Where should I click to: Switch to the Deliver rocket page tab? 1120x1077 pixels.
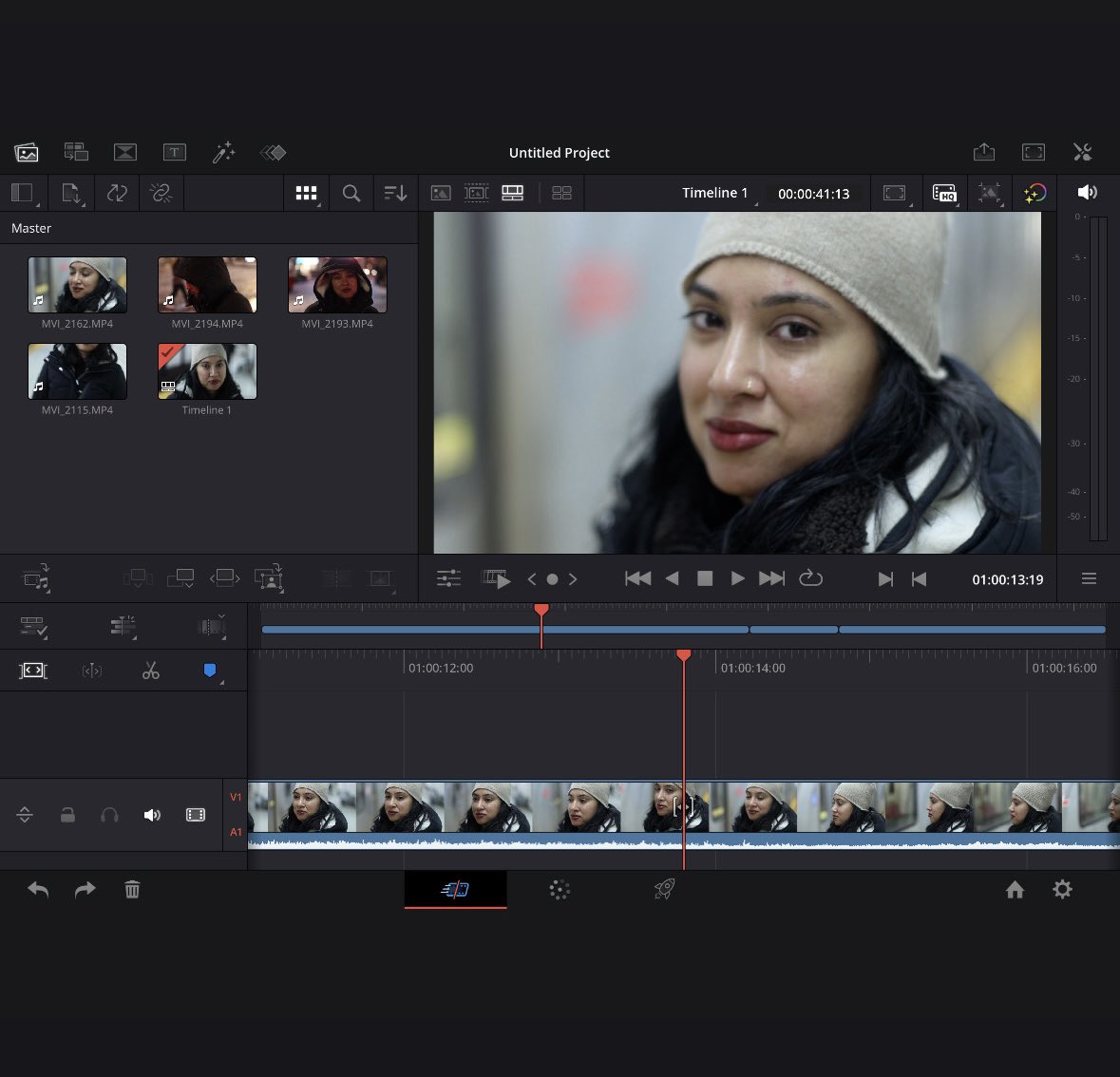664,890
